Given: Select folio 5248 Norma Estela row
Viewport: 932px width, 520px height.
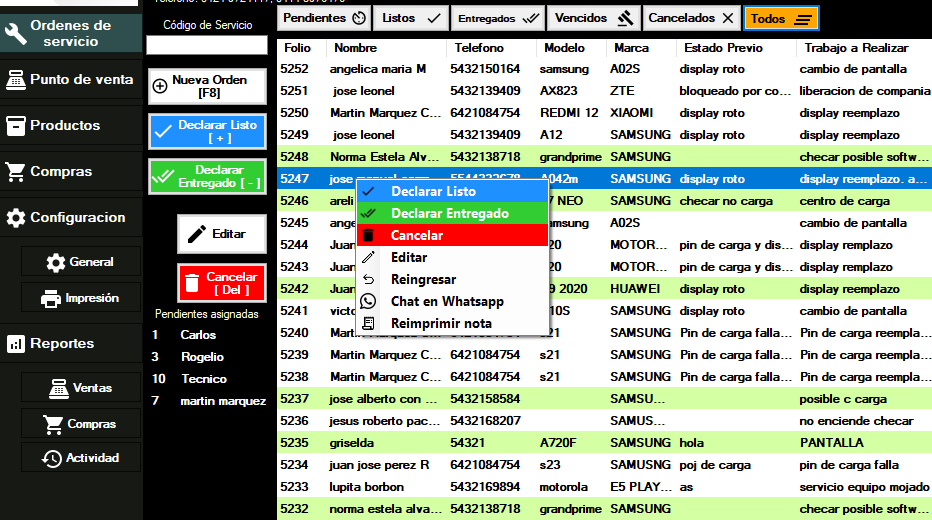Looking at the screenshot, I should point(604,157).
